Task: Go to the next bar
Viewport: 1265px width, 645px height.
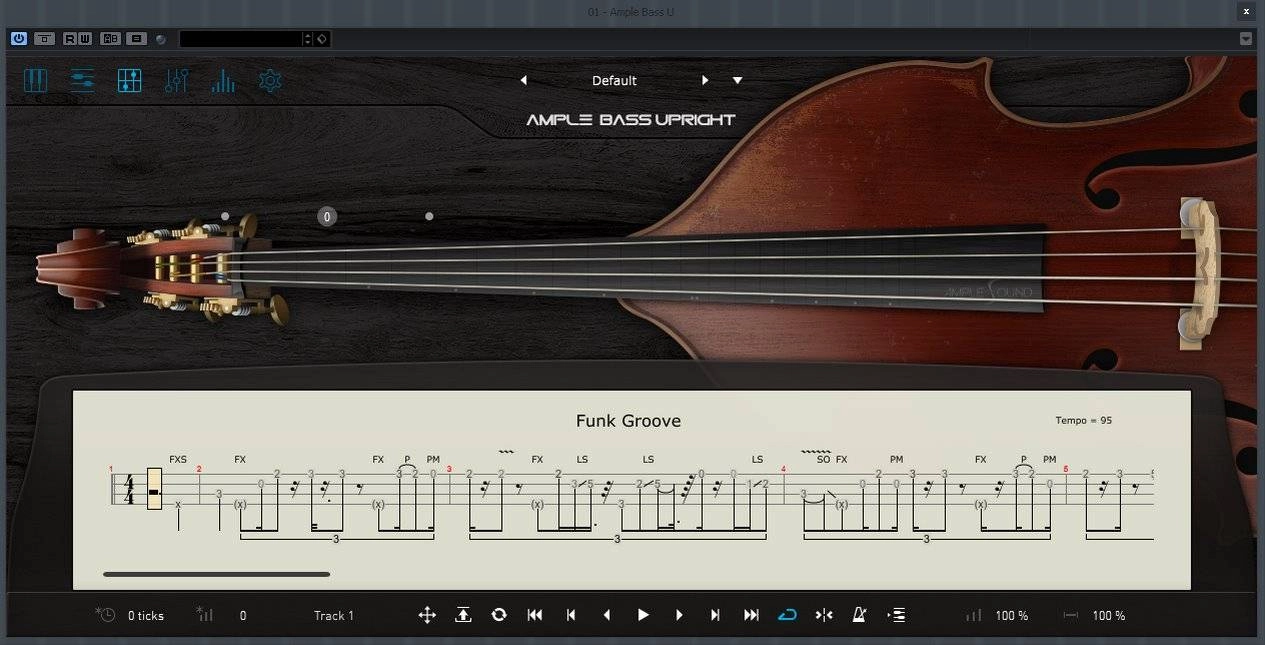Action: click(715, 615)
